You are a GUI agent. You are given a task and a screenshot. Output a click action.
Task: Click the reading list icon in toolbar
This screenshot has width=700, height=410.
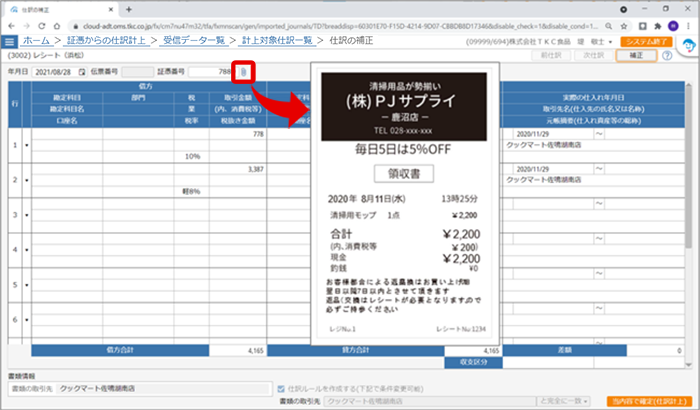(x=642, y=26)
